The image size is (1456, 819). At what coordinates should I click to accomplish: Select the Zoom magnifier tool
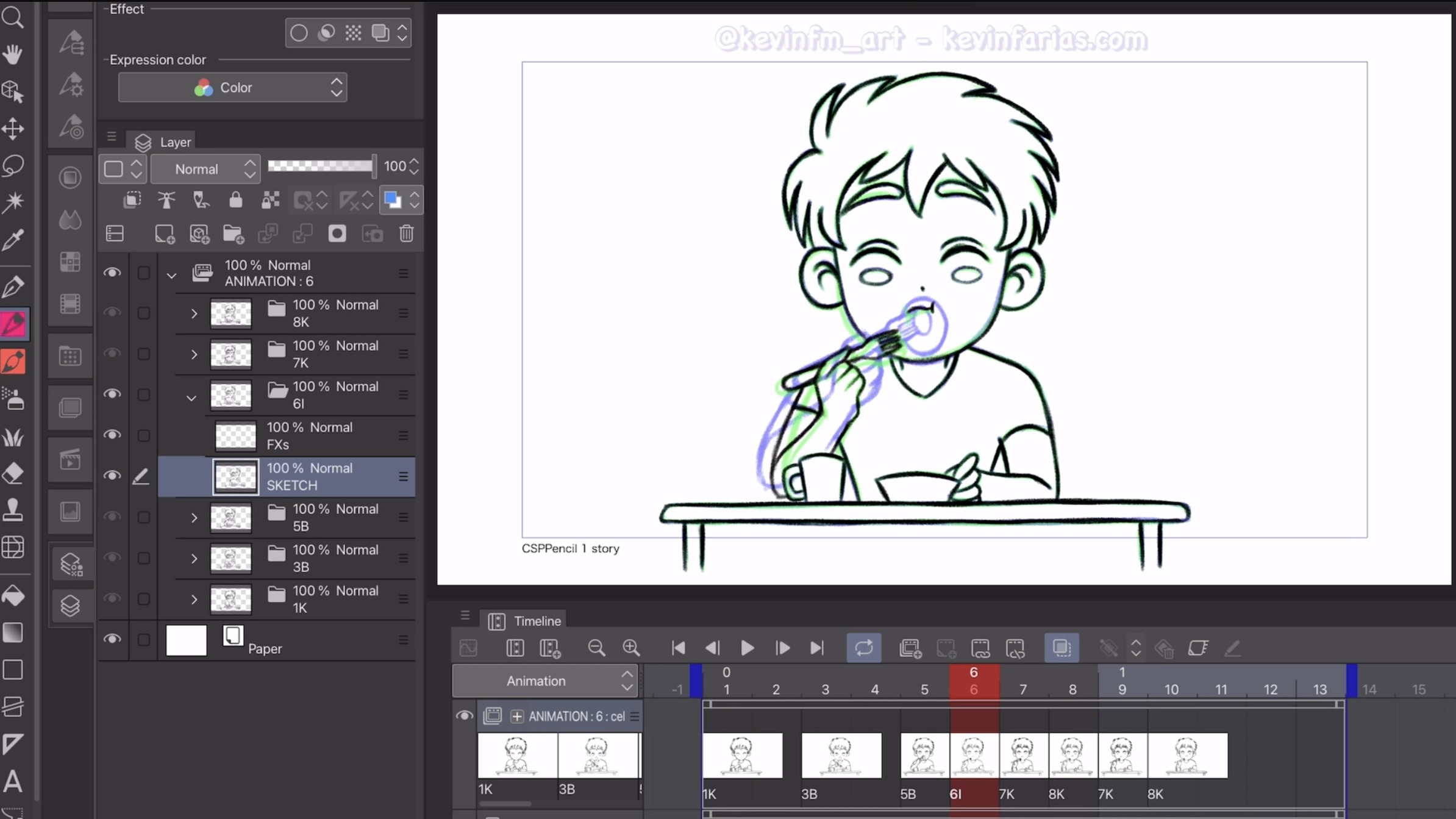click(13, 17)
